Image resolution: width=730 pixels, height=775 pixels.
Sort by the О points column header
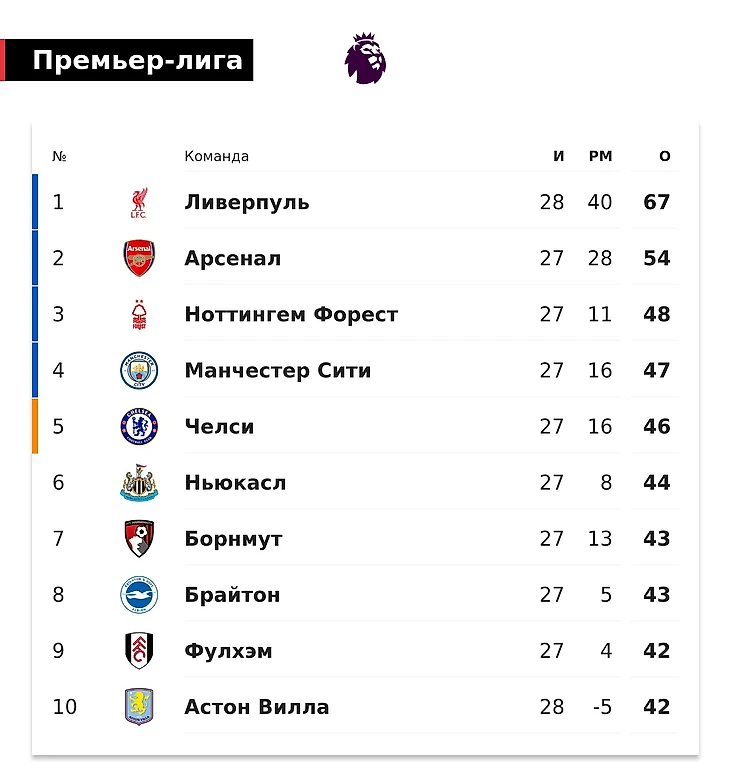(665, 156)
